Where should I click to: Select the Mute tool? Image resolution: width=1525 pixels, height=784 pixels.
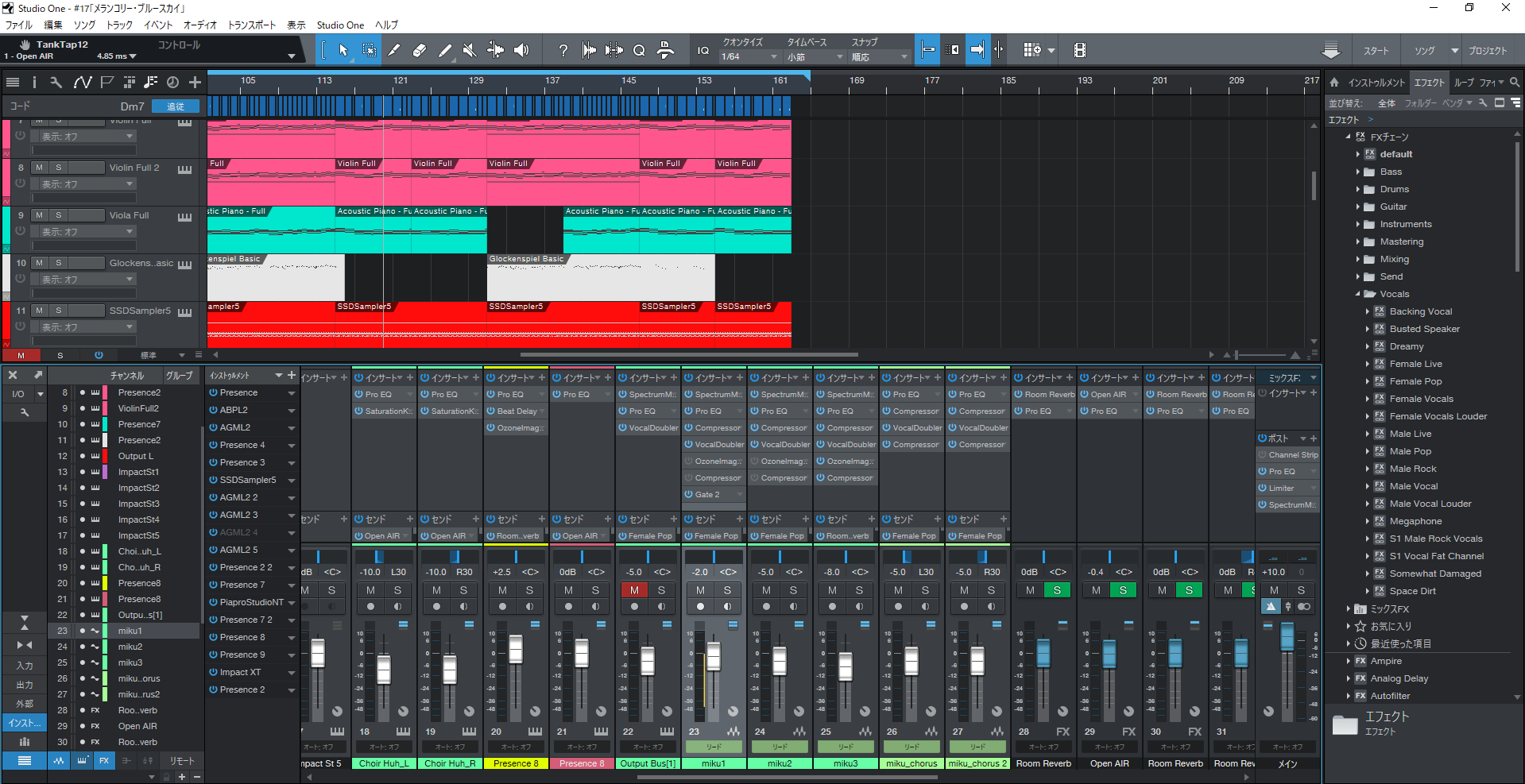[470, 50]
